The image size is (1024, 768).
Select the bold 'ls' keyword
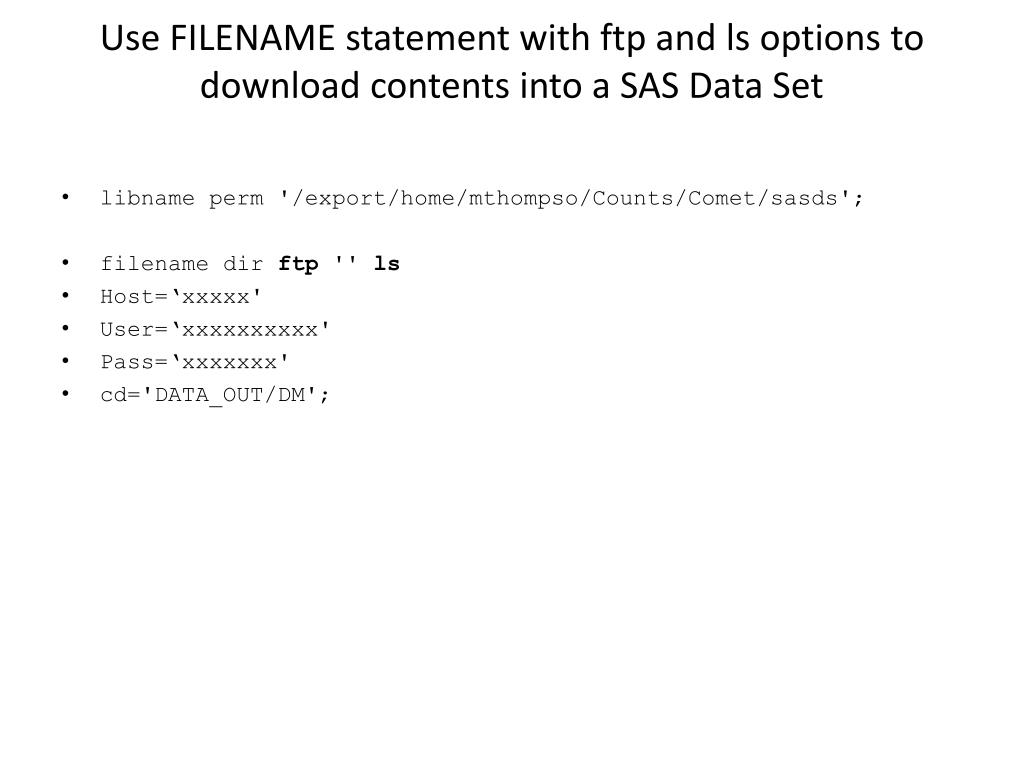click(387, 264)
